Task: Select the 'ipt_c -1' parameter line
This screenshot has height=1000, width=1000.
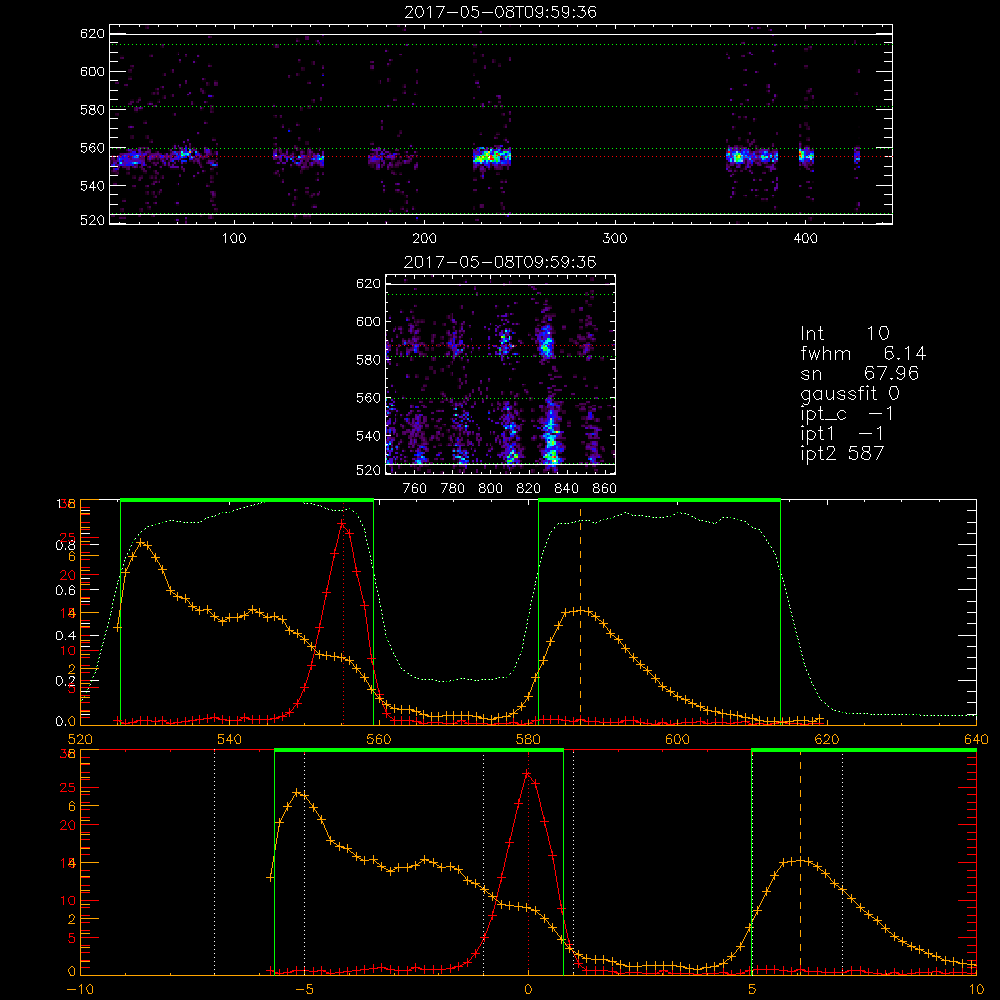Action: (847, 413)
